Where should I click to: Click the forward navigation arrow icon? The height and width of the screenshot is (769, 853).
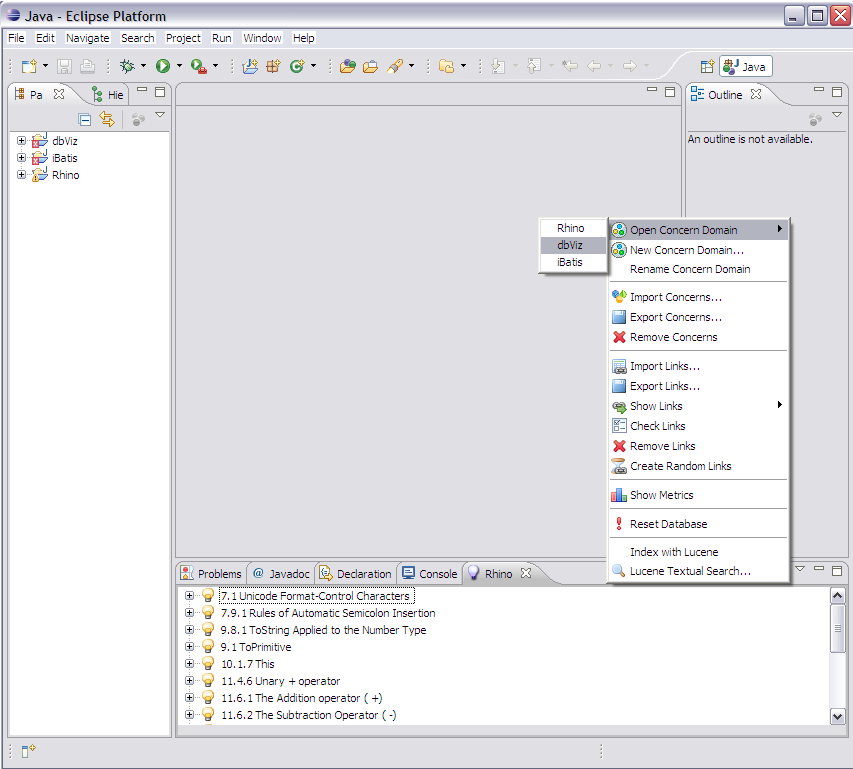click(x=629, y=66)
